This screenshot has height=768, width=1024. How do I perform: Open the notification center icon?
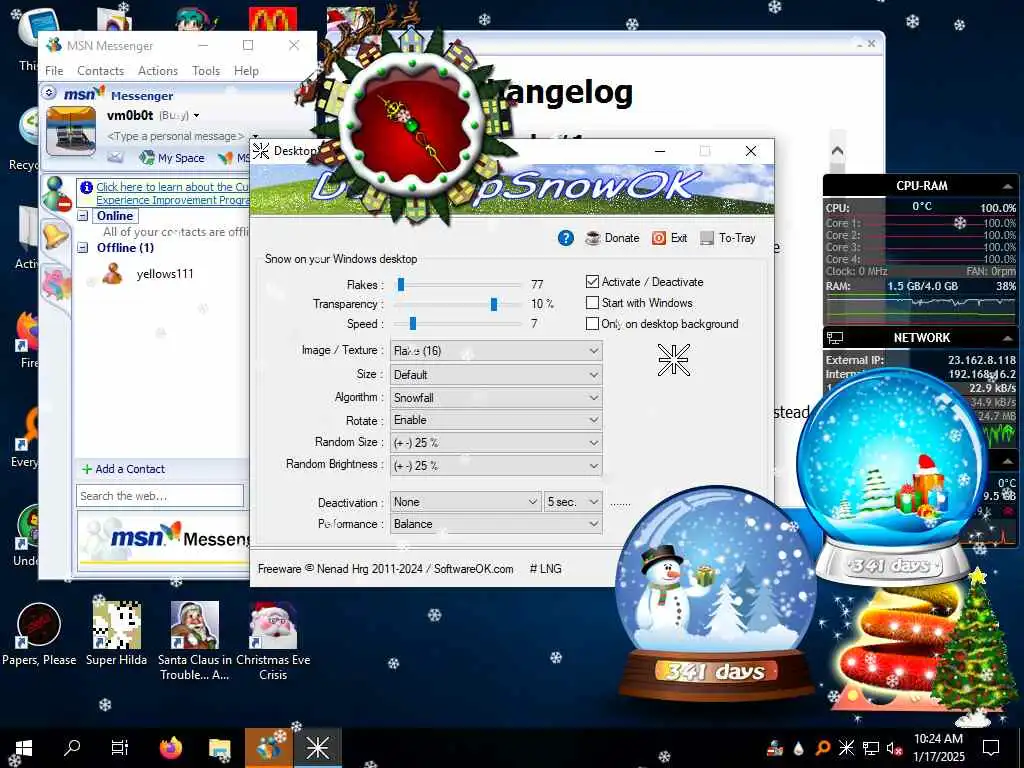click(991, 748)
